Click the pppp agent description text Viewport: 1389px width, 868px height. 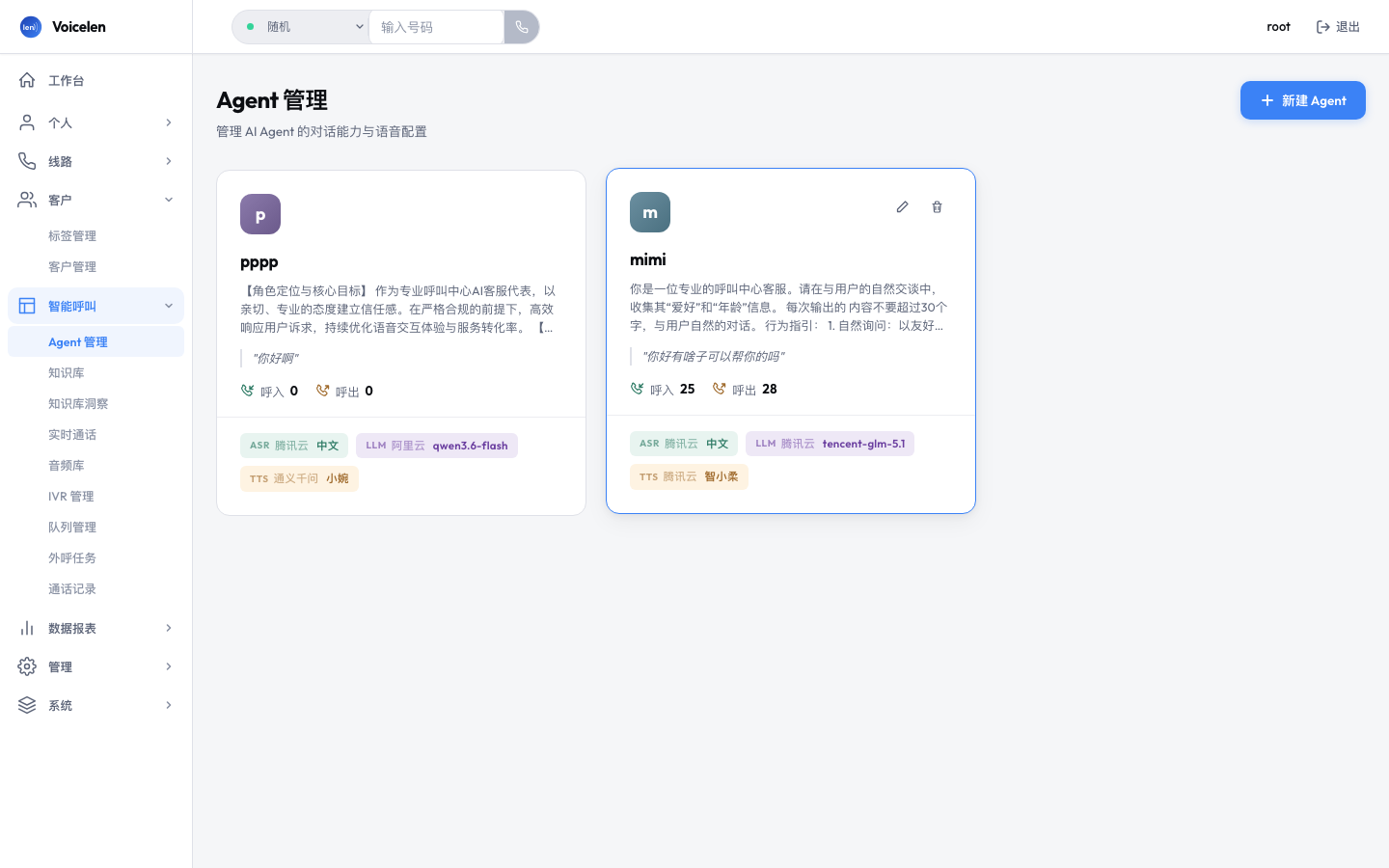point(398,309)
